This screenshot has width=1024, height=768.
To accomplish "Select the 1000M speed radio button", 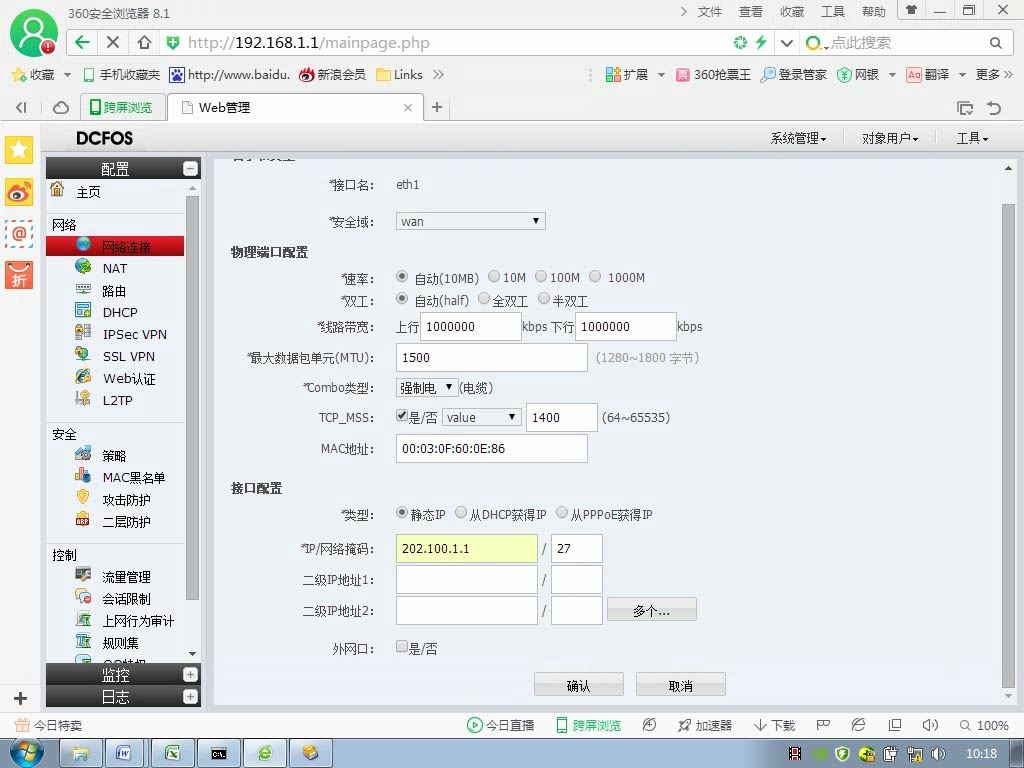I will point(595,277).
